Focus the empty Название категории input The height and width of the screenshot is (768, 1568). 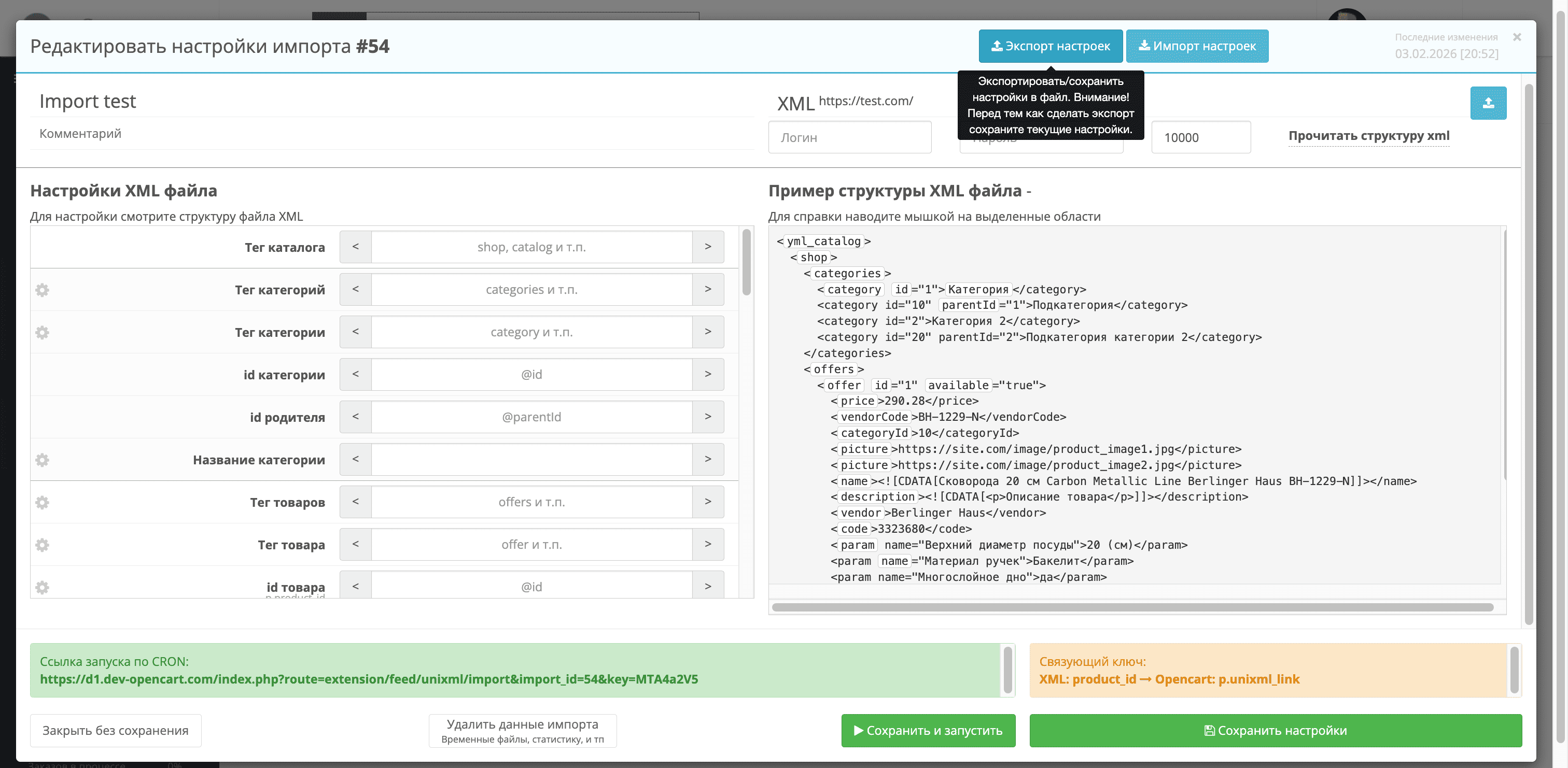(531, 459)
